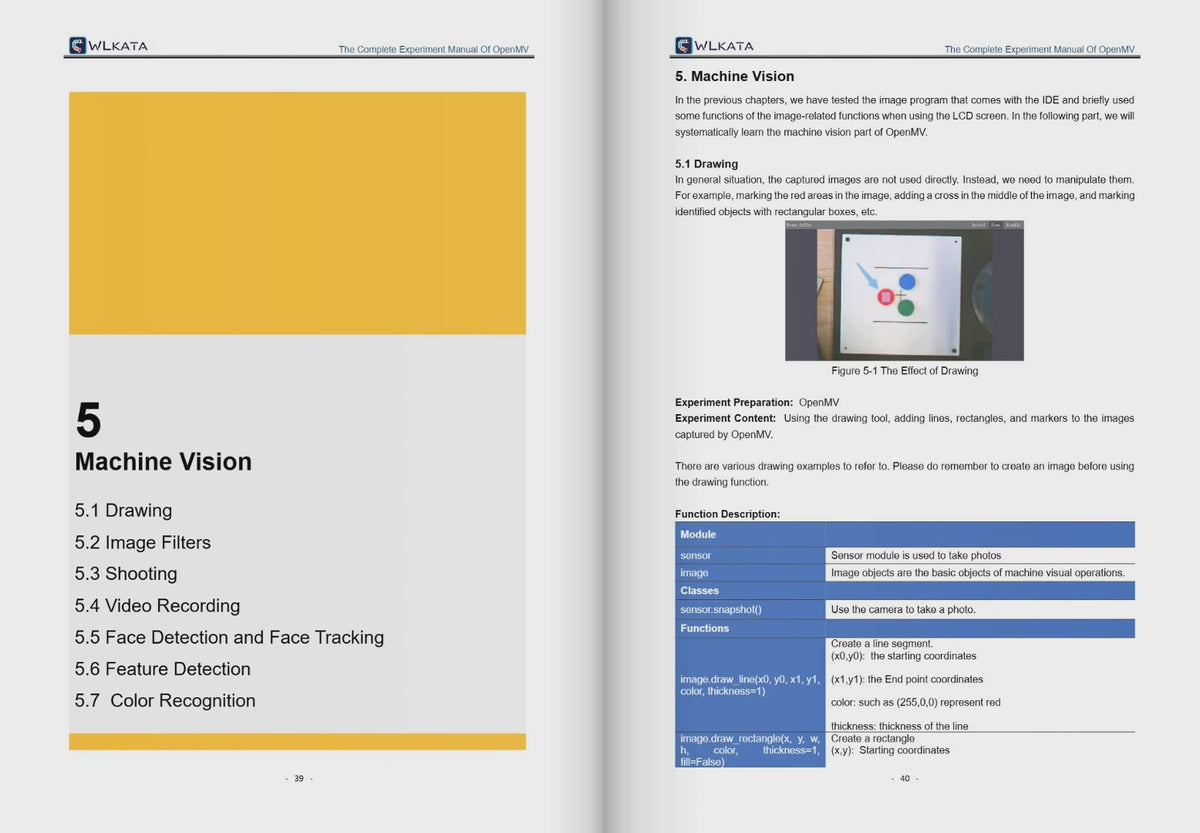The width and height of the screenshot is (1200, 833).
Task: Click page number 40 at bottom
Action: point(904,779)
